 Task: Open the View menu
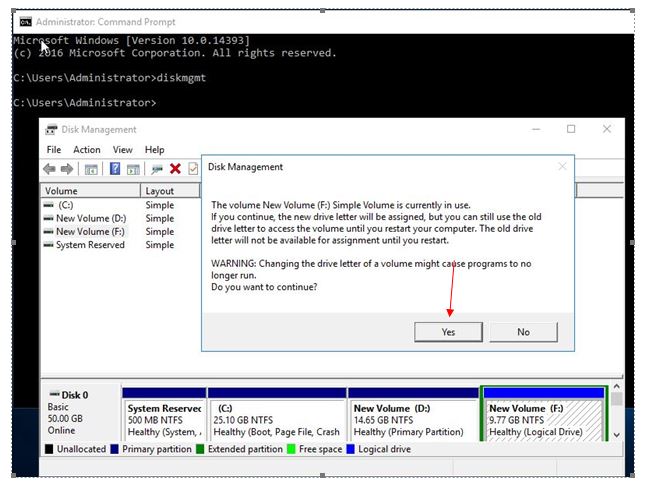pos(123,150)
